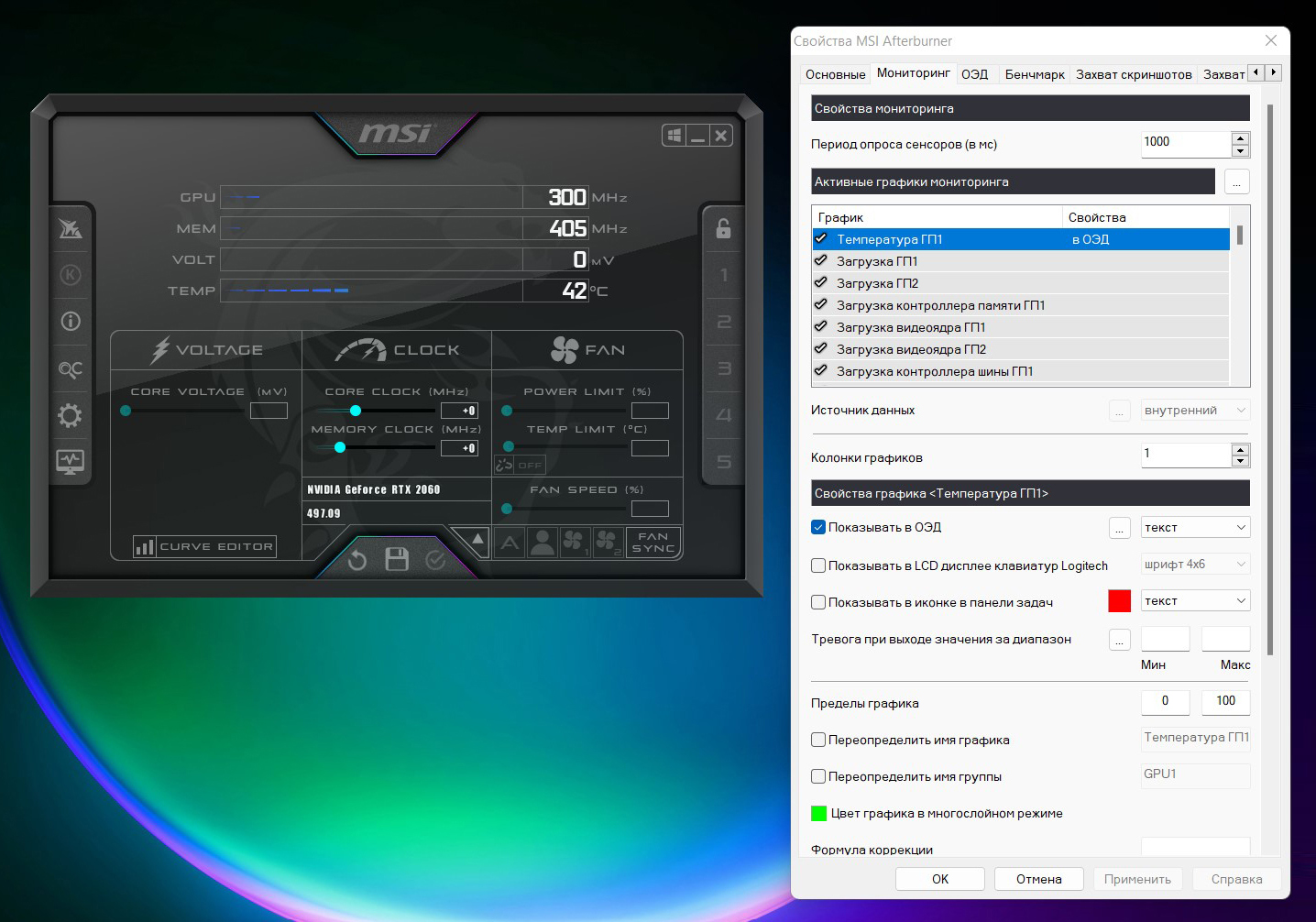Select fan 2 icon
This screenshot has height=922, width=1316.
click(x=607, y=543)
